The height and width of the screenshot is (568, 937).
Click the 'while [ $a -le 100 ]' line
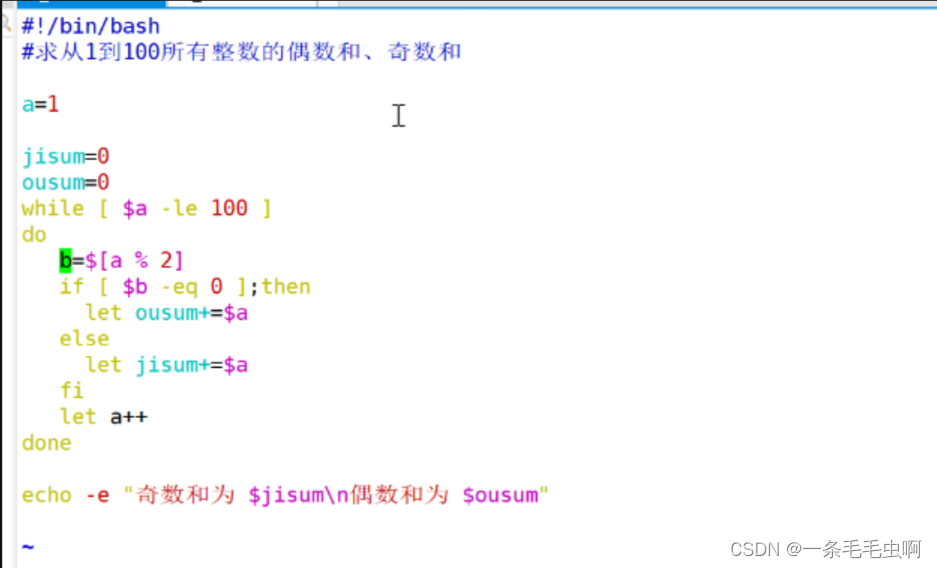point(146,208)
